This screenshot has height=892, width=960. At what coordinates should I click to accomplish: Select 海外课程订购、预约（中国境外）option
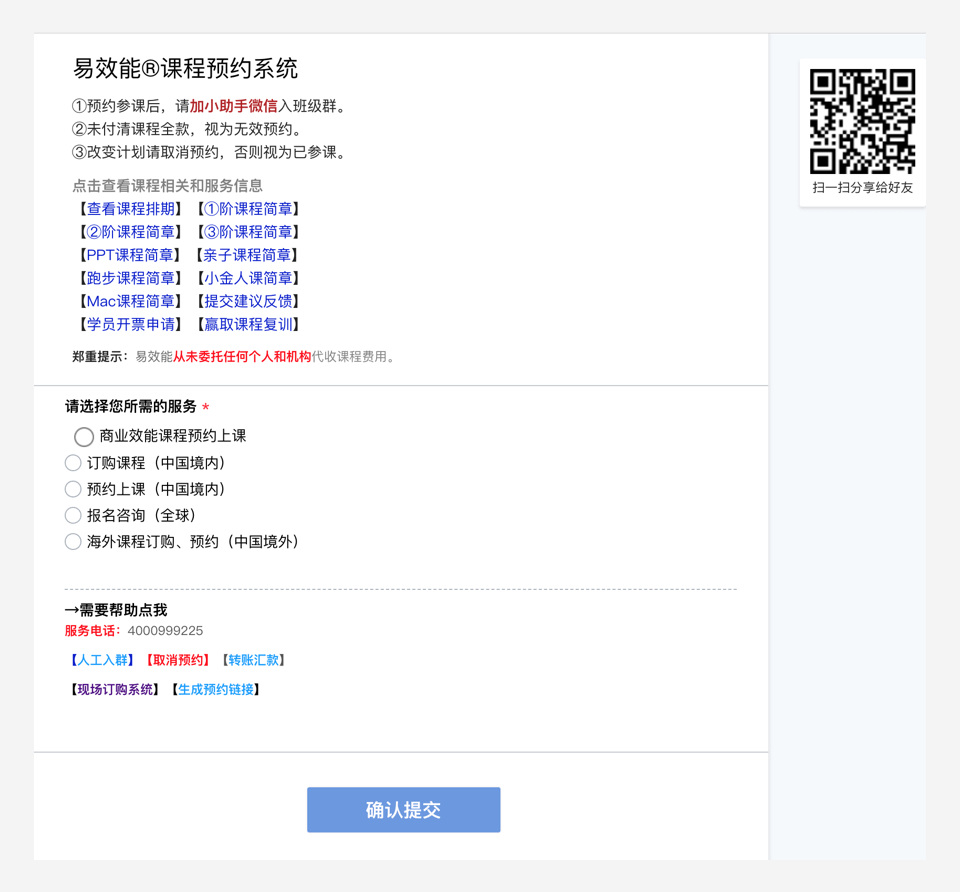tap(73, 542)
